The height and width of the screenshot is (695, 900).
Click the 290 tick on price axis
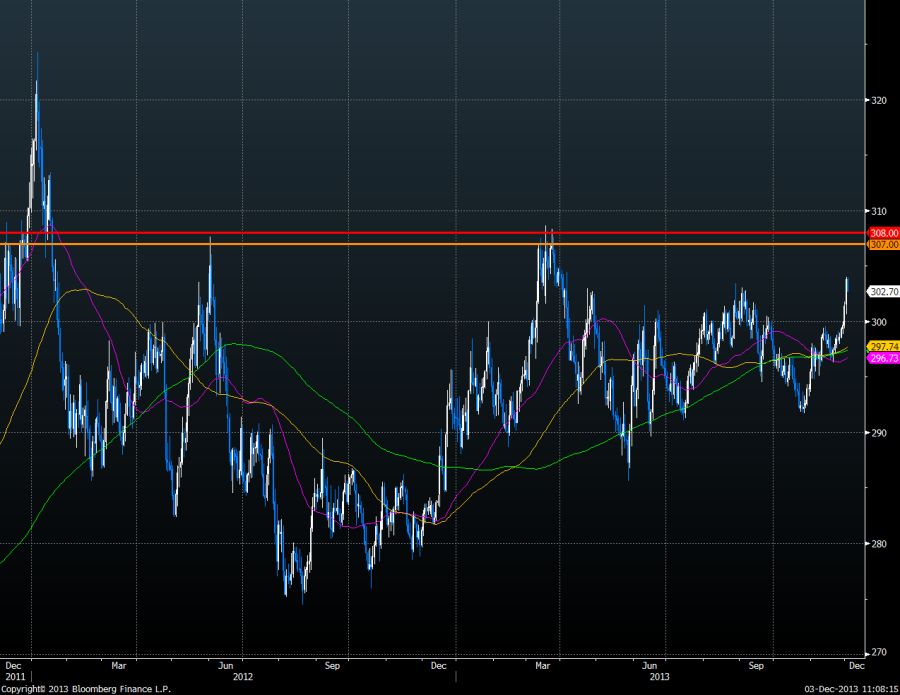[x=878, y=433]
